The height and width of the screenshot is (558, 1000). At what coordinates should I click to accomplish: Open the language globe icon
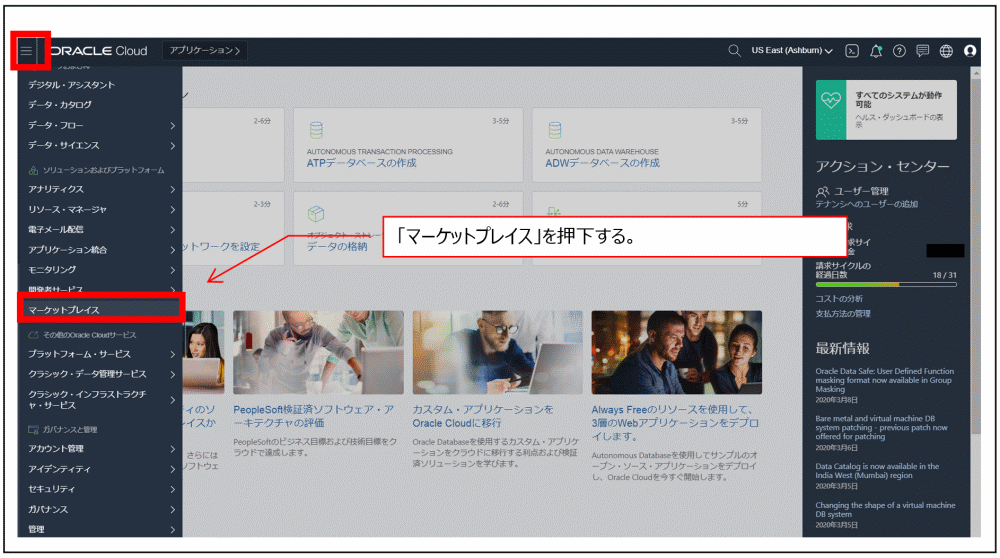tap(946, 51)
